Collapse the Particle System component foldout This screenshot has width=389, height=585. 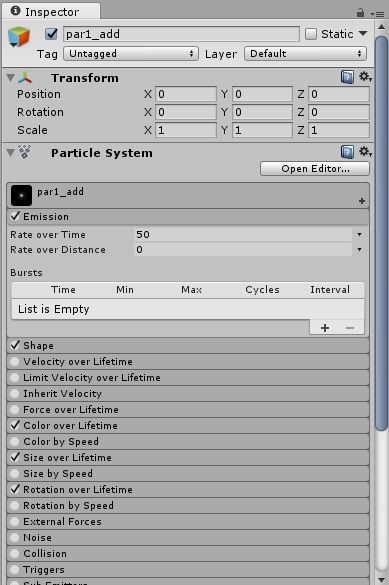pos(10,153)
